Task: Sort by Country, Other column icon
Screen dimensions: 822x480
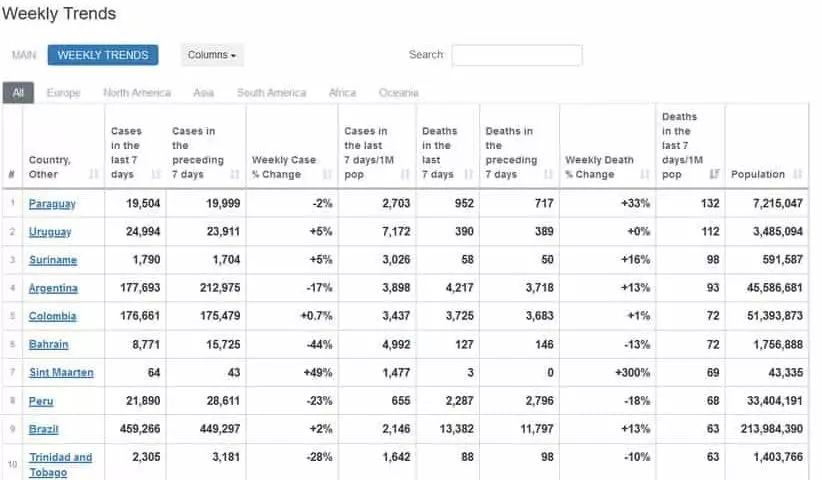Action: click(94, 174)
